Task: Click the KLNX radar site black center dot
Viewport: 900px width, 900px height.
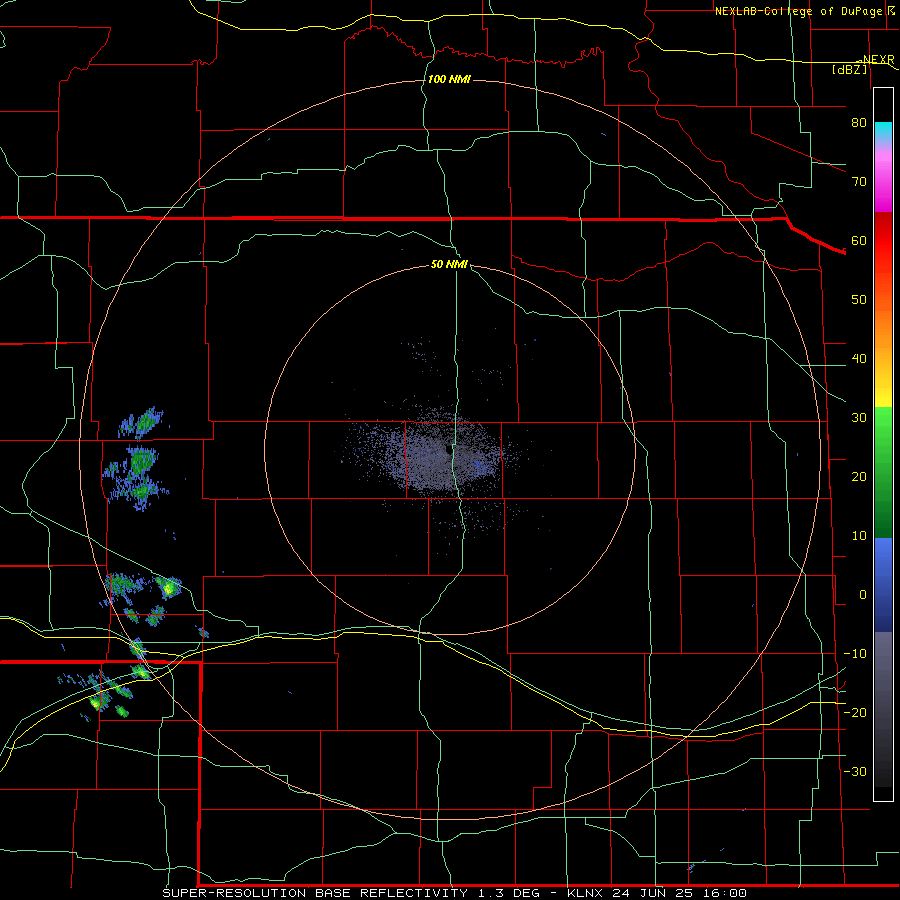Action: pos(448,449)
